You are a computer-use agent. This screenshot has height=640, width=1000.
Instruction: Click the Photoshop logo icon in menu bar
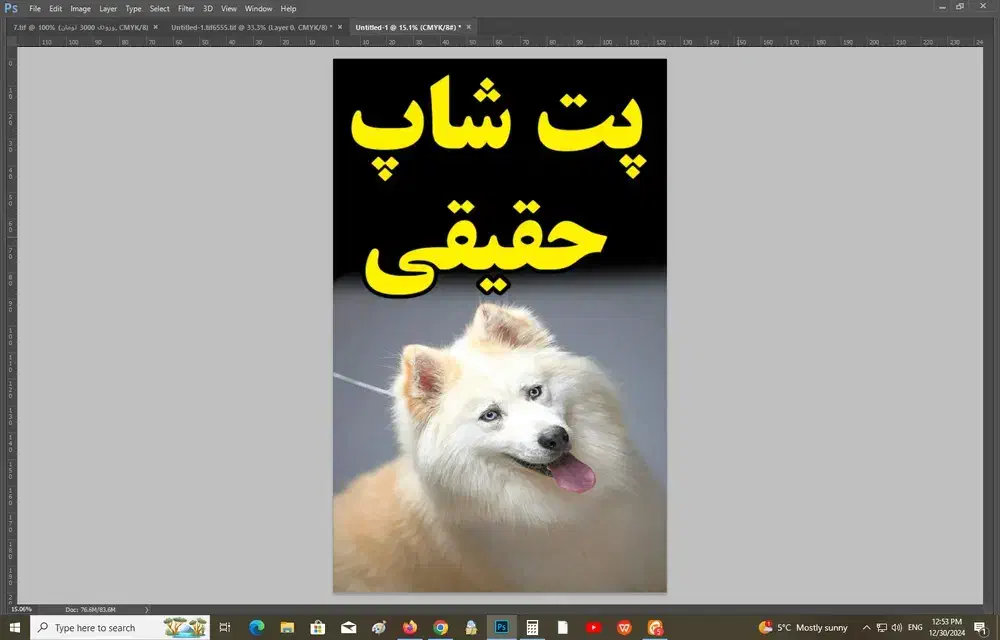11,8
